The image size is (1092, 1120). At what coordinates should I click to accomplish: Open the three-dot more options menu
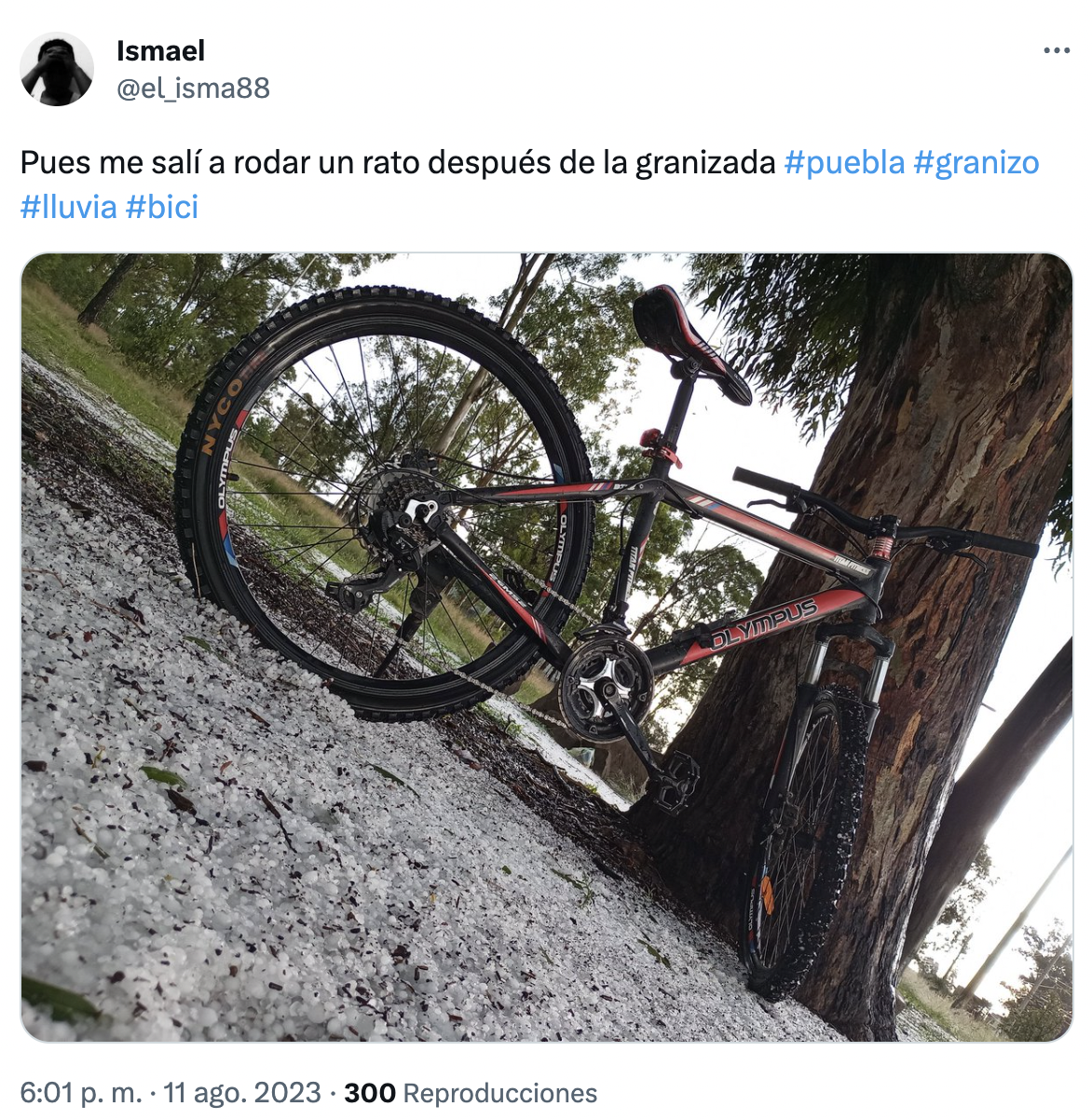pos(1057,50)
